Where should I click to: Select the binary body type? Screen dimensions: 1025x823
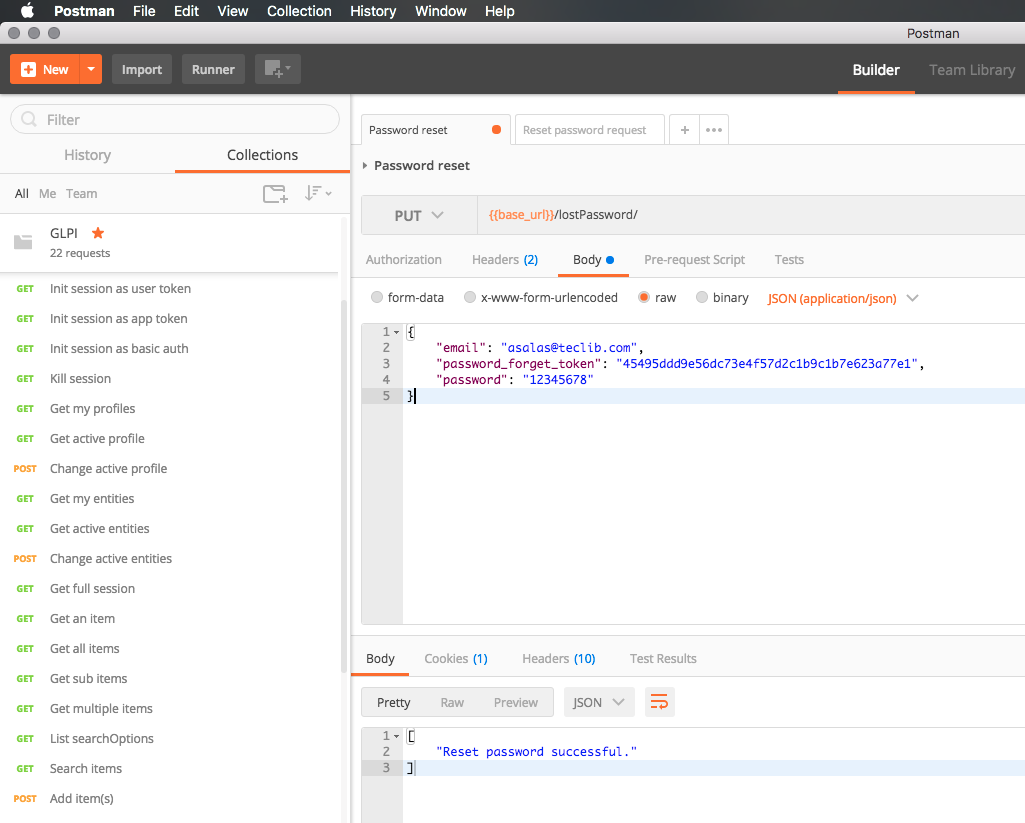click(701, 297)
